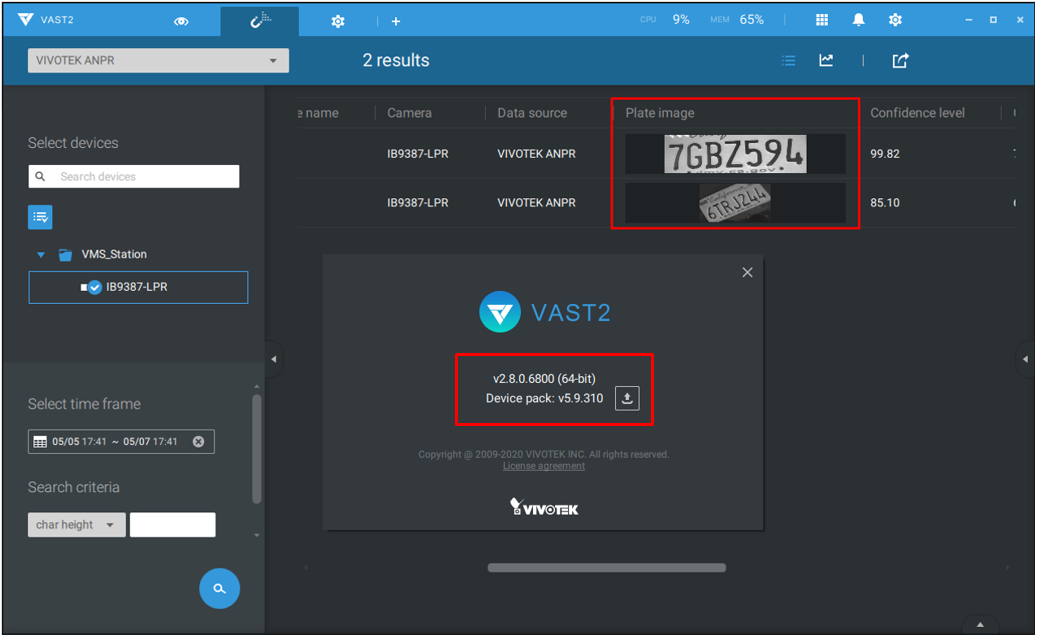
Task: Toggle the IB9387-LPR device checkbox
Action: tap(95, 288)
